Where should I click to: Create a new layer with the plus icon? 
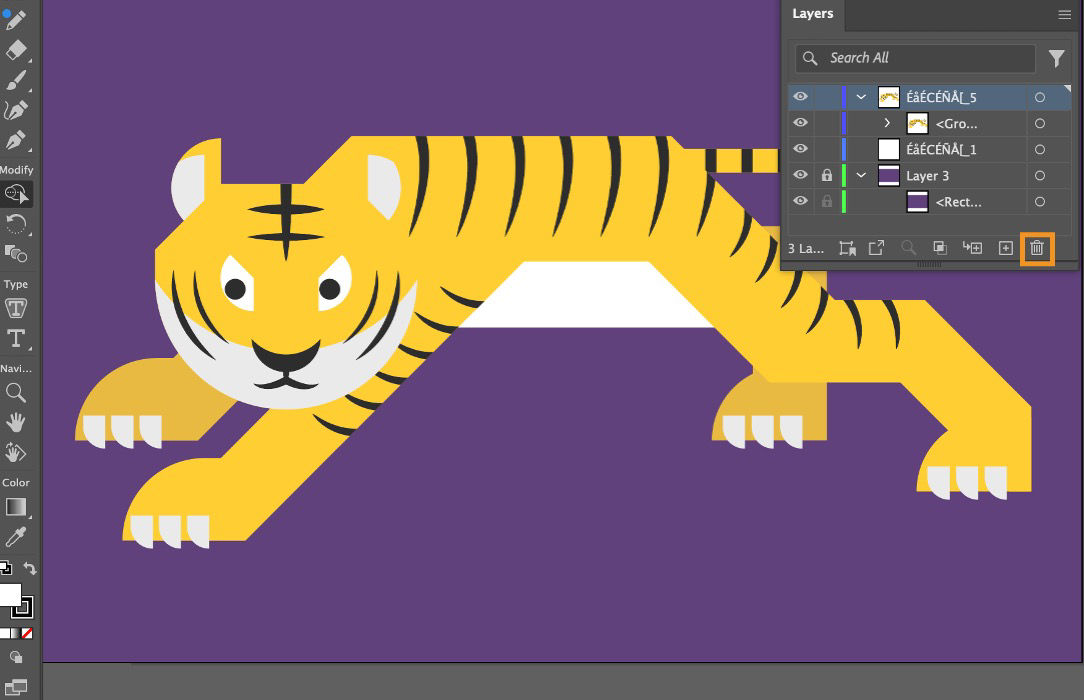pyautogui.click(x=1005, y=248)
